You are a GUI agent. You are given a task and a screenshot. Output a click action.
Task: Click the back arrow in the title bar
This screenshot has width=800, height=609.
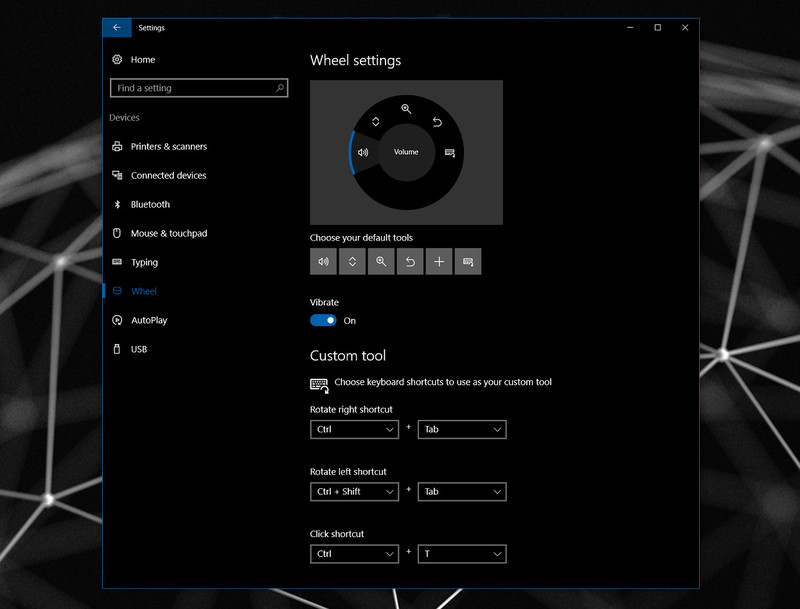click(117, 27)
